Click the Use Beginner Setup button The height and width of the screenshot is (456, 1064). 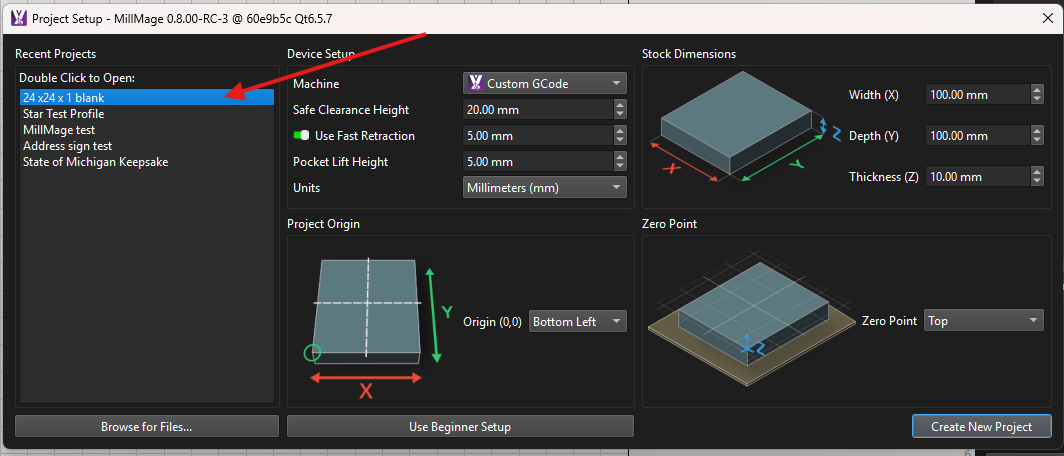tap(460, 427)
